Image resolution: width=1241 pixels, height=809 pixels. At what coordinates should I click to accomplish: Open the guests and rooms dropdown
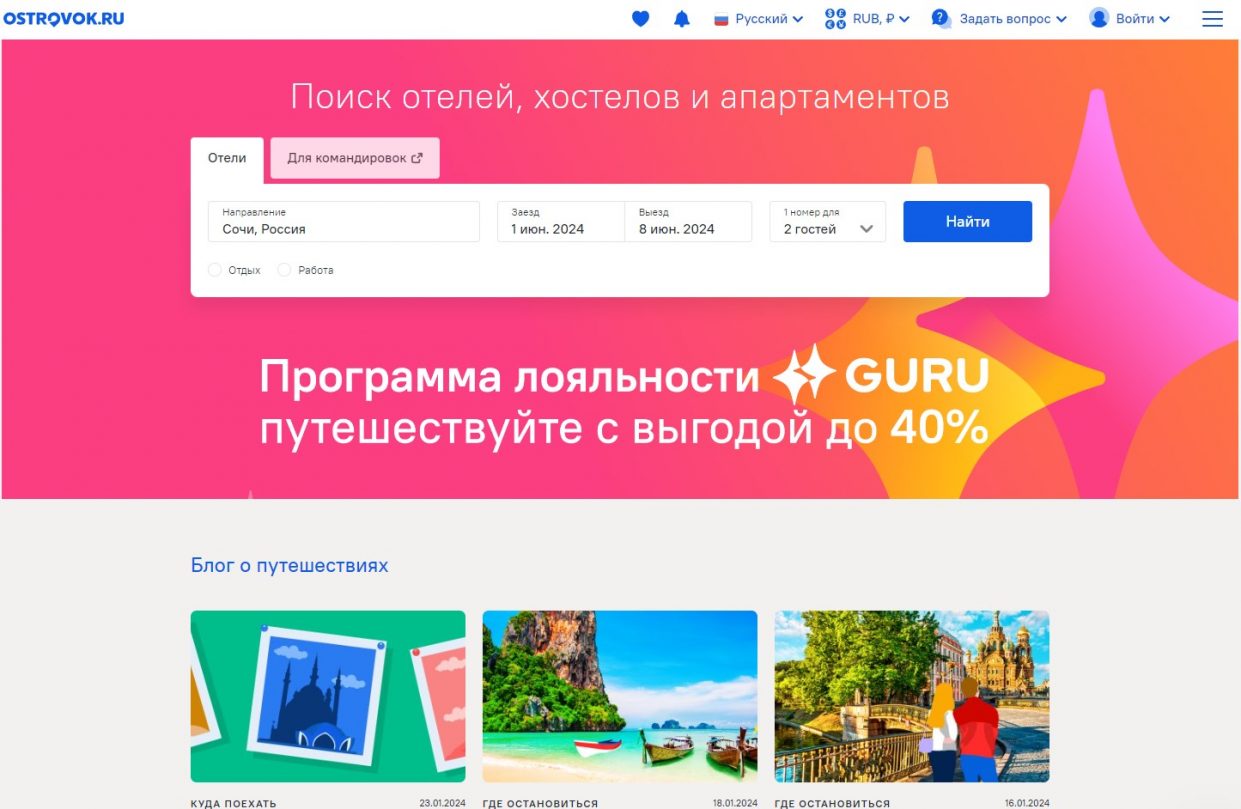click(827, 222)
